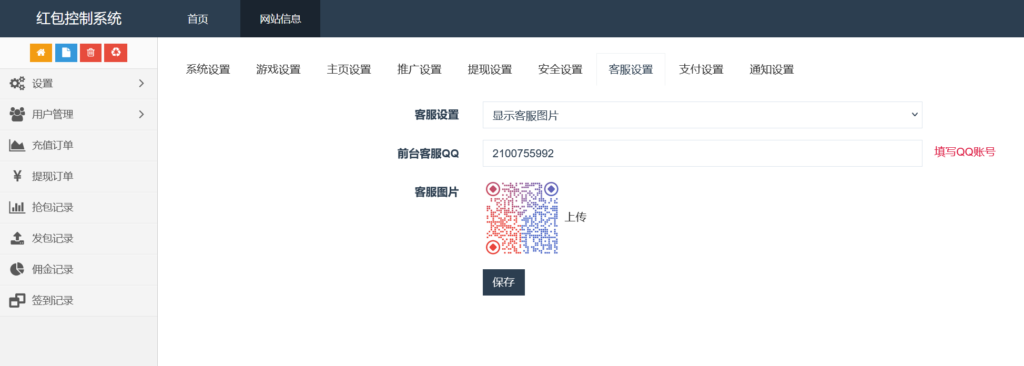Click the yen icon beside 提现订单

pyautogui.click(x=18, y=176)
